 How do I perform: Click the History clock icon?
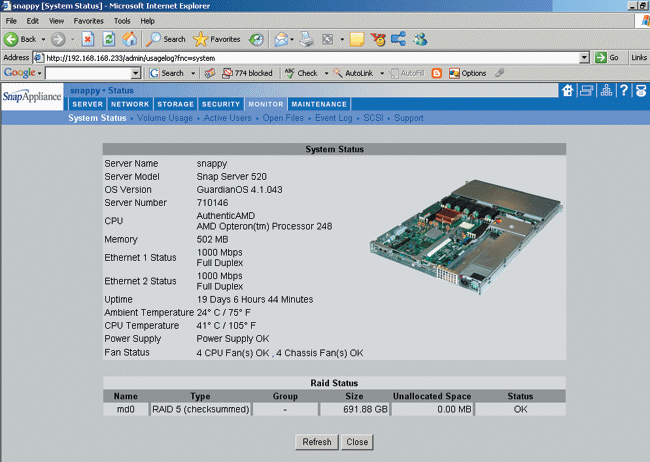pos(256,39)
